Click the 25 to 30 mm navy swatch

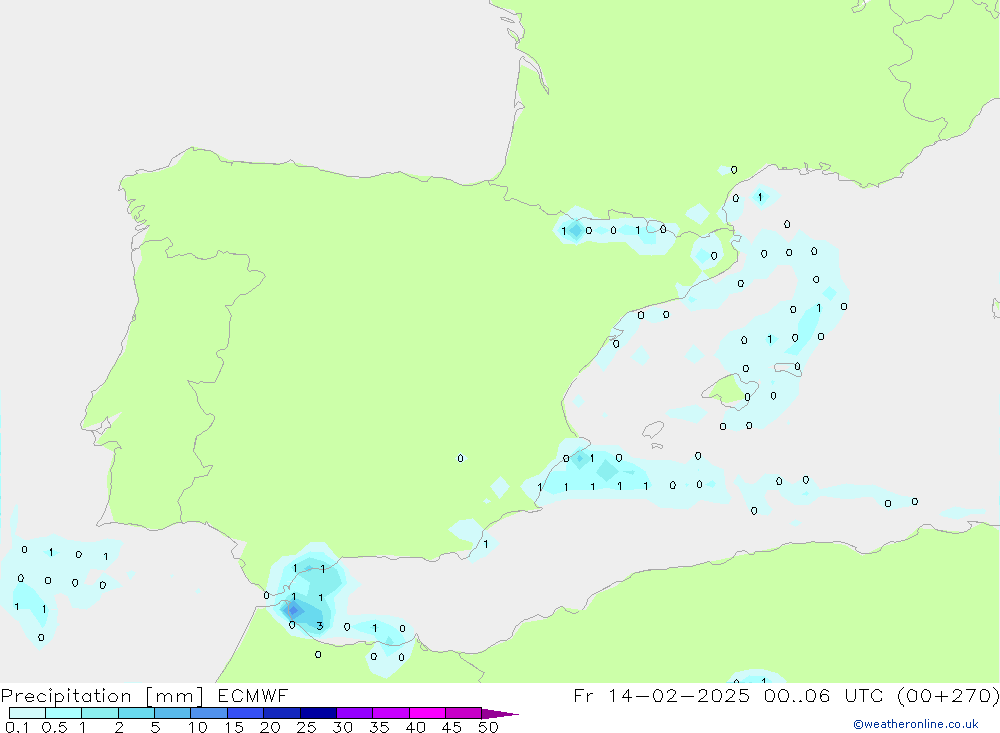[318, 713]
